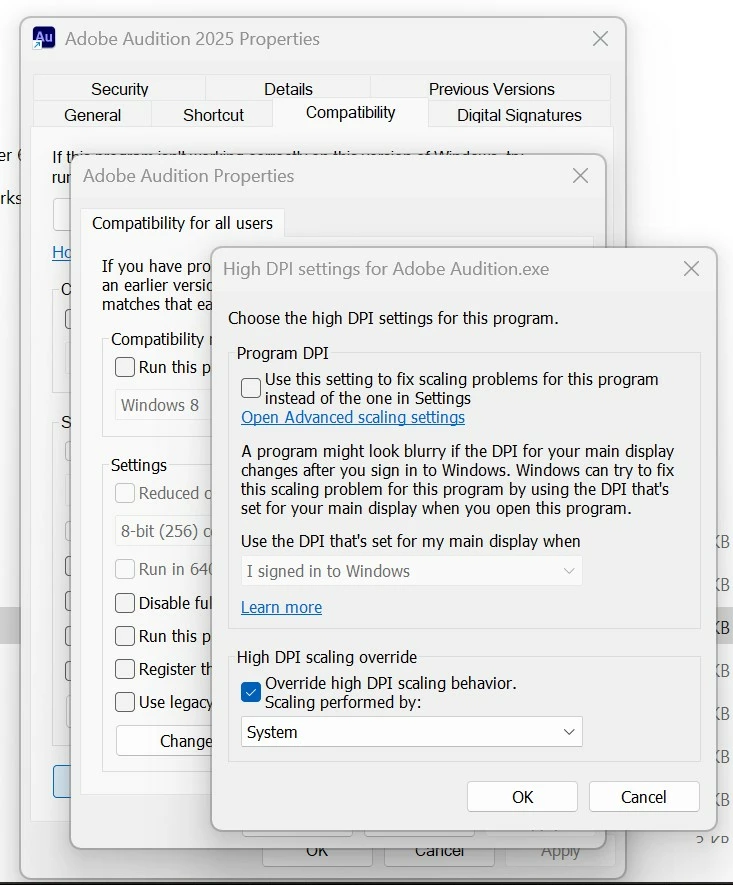The height and width of the screenshot is (885, 733).
Task: Click the Learn more link
Action: coord(281,607)
